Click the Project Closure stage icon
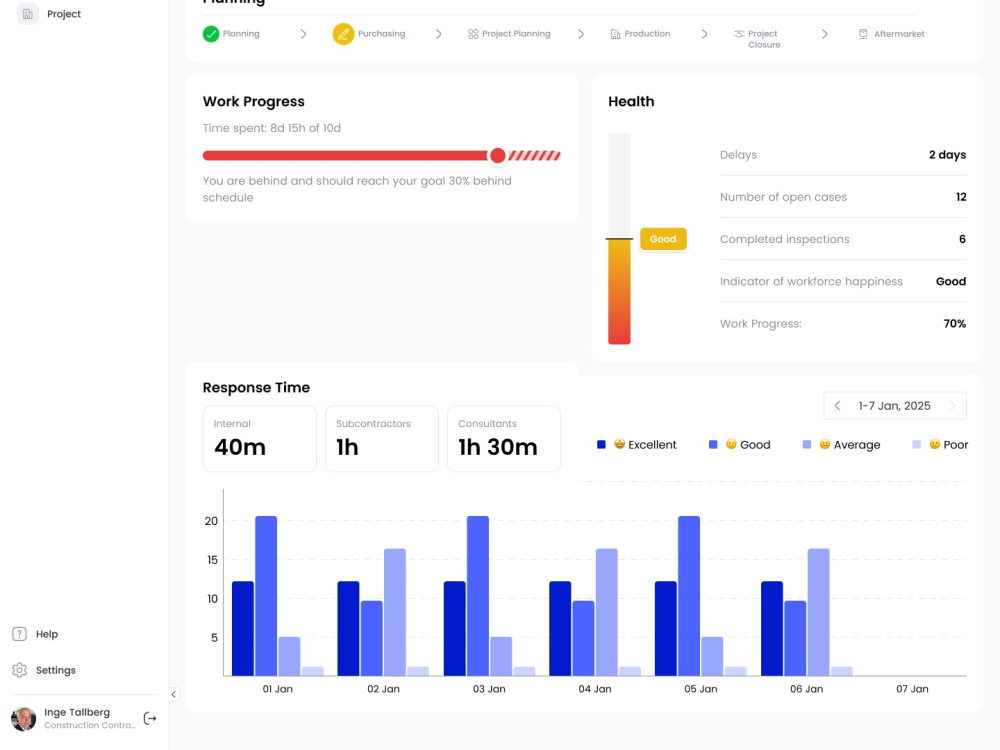The height and width of the screenshot is (750, 1000). tap(739, 34)
